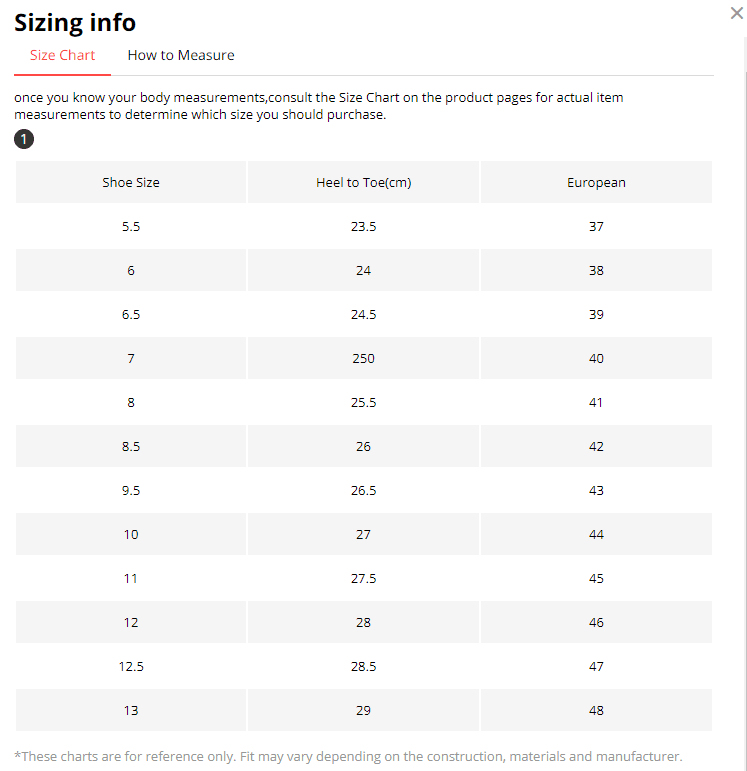The image size is (747, 771).
Task: Click the numbered step 1 badge
Action: [x=24, y=139]
